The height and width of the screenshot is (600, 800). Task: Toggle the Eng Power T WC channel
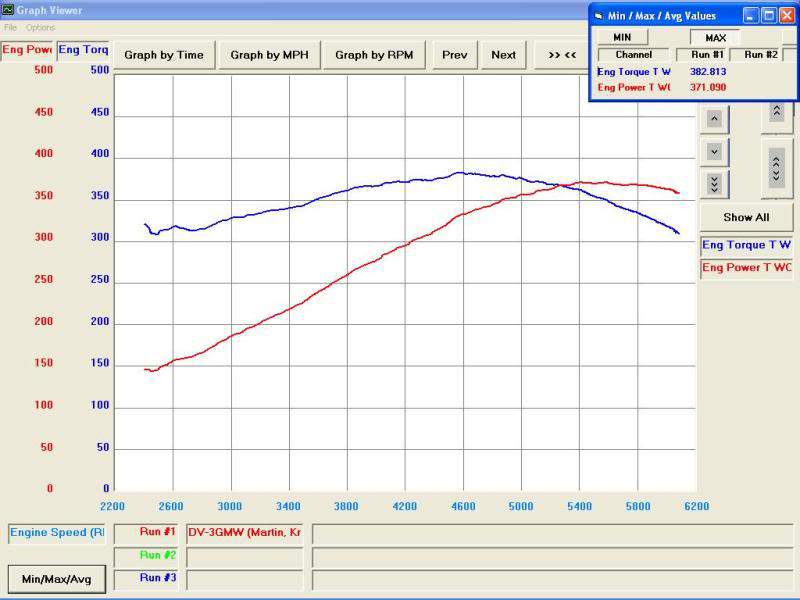[x=746, y=268]
